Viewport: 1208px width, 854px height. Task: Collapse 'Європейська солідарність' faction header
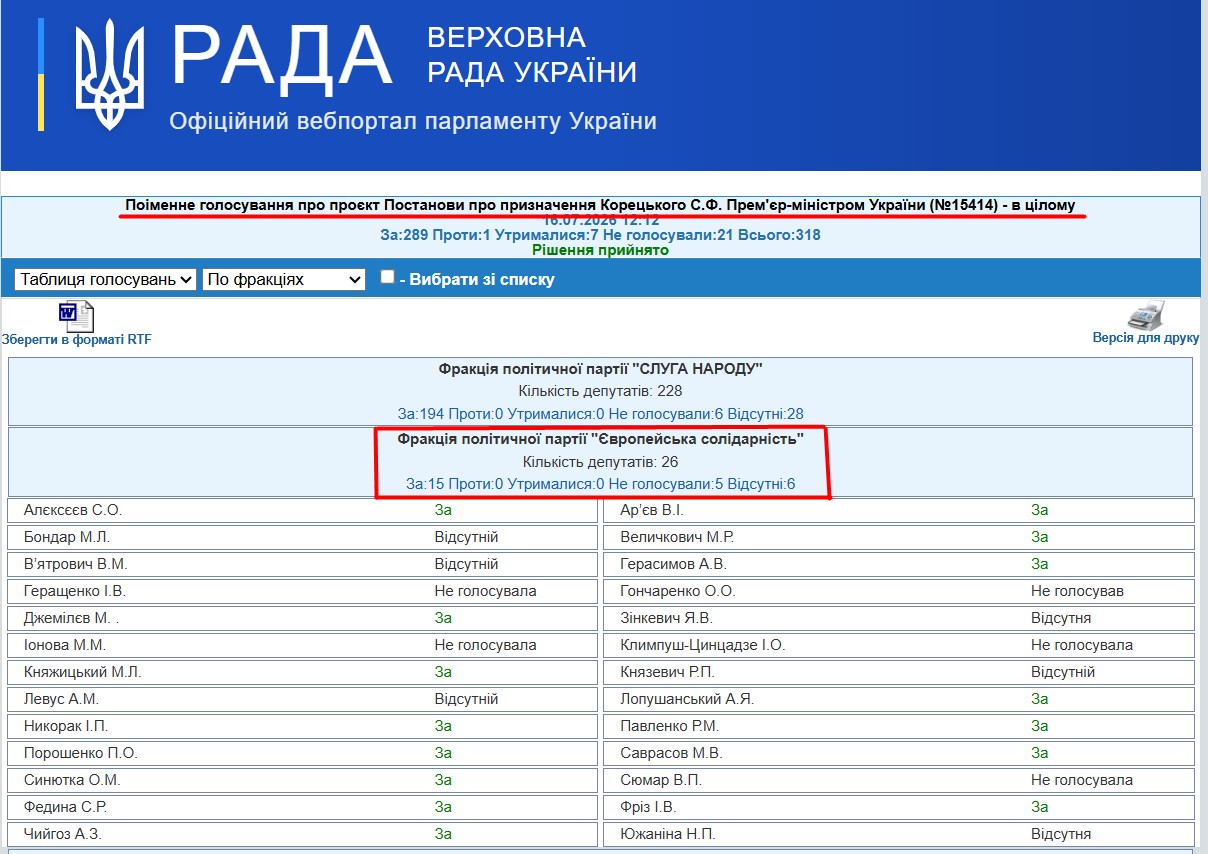click(x=600, y=439)
